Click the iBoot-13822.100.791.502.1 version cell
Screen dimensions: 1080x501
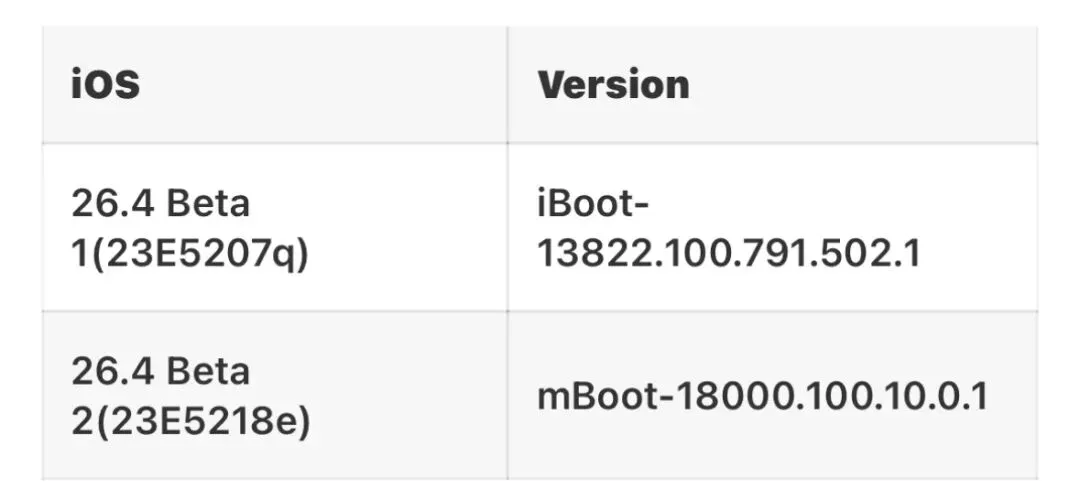tap(772, 227)
